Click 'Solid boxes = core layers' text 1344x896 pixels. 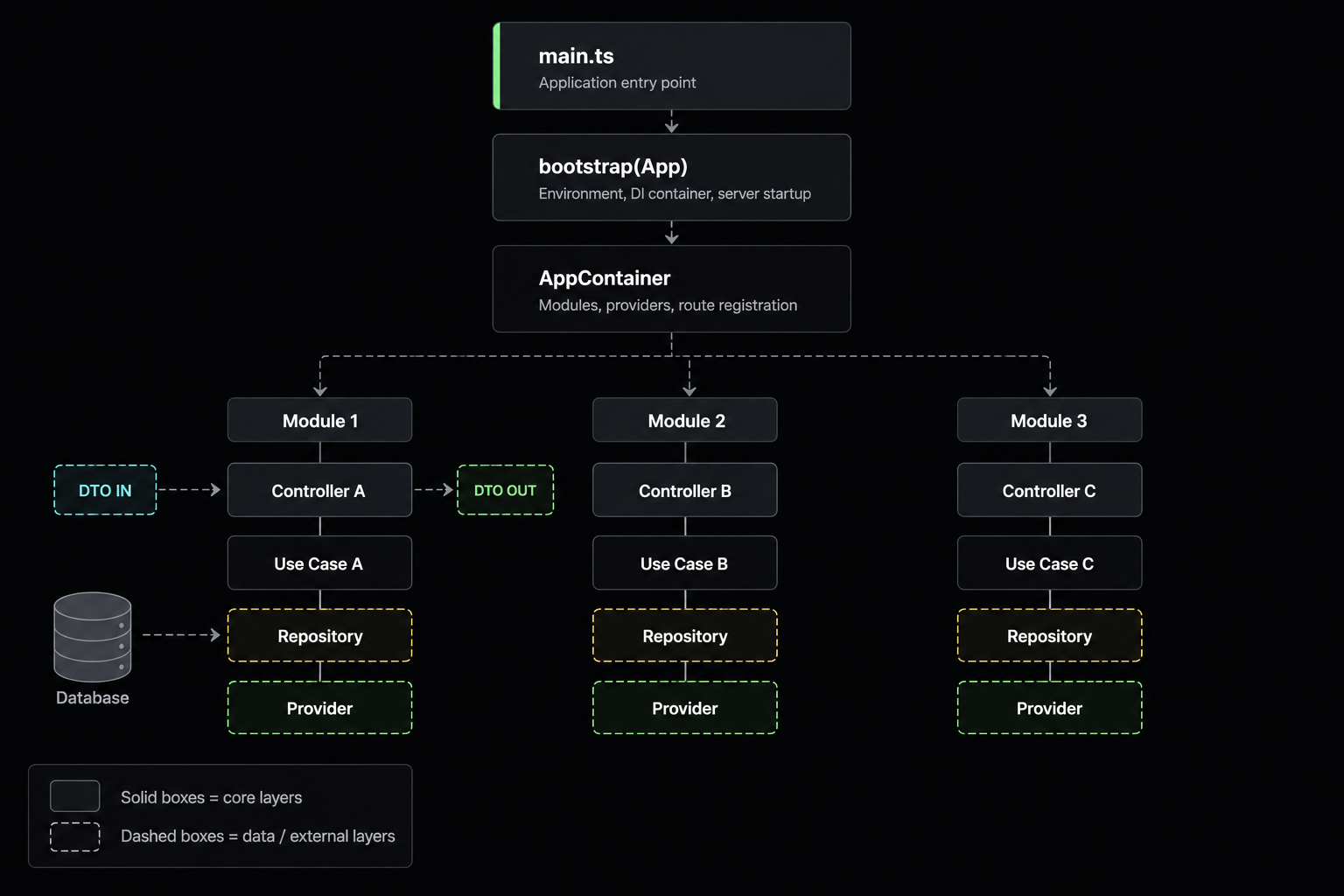tap(211, 797)
